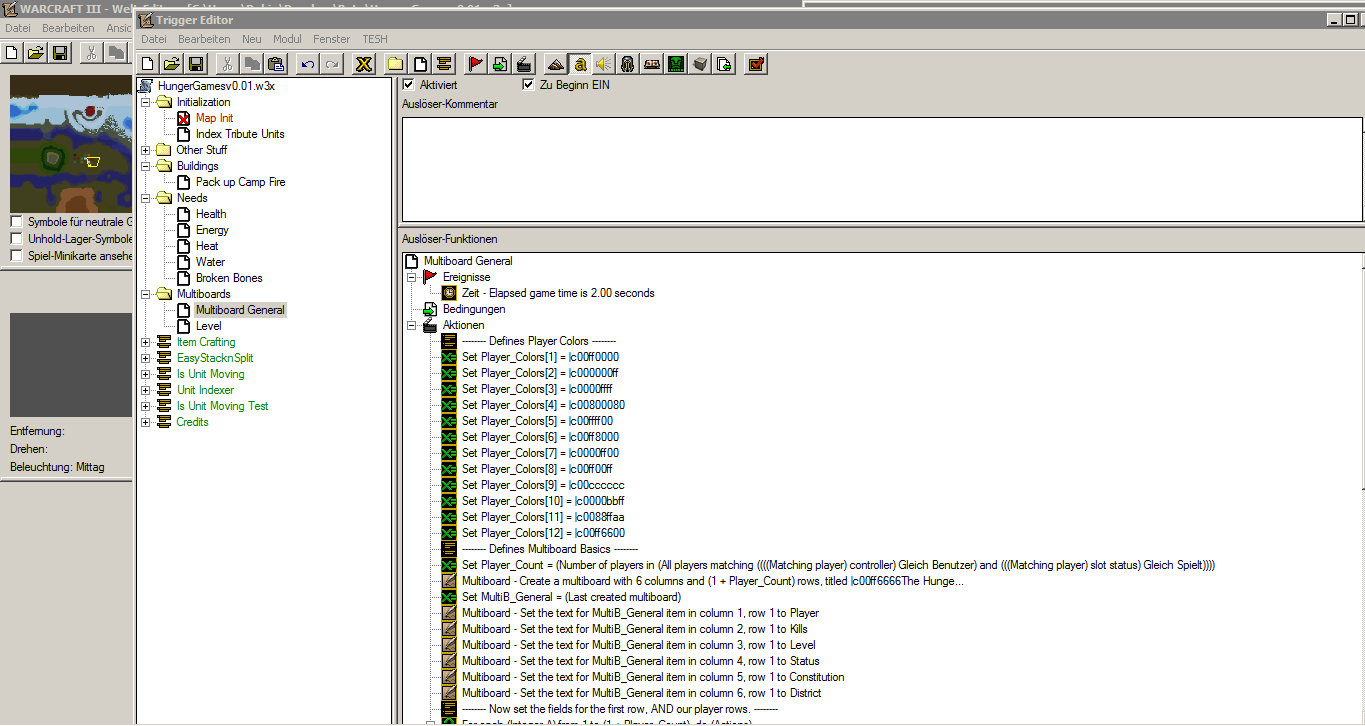
Task: Expand the Unit Indexer category
Action: point(146,390)
